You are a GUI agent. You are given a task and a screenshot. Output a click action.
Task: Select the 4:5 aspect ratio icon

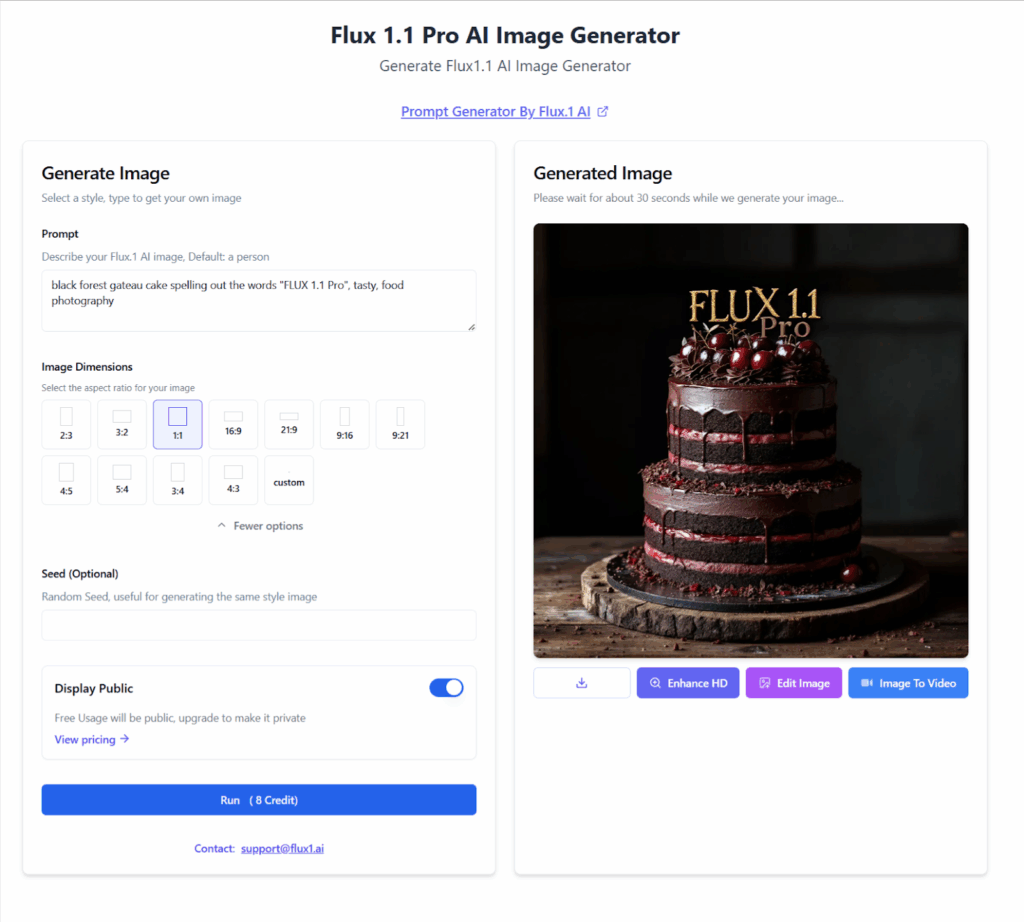[66, 480]
